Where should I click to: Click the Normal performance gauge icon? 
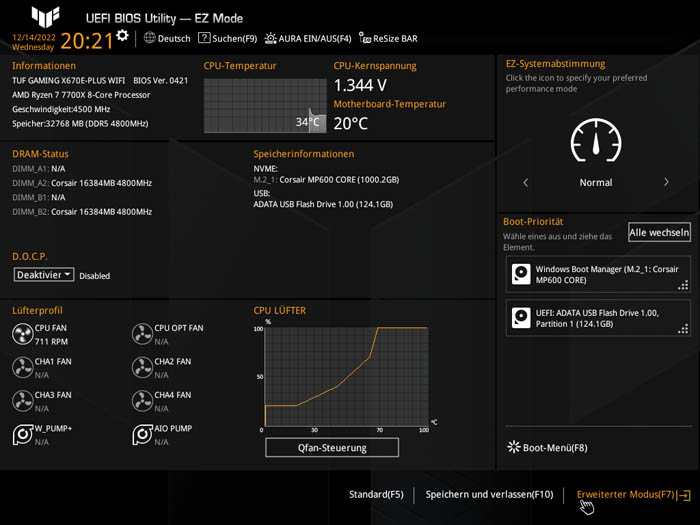pos(596,140)
